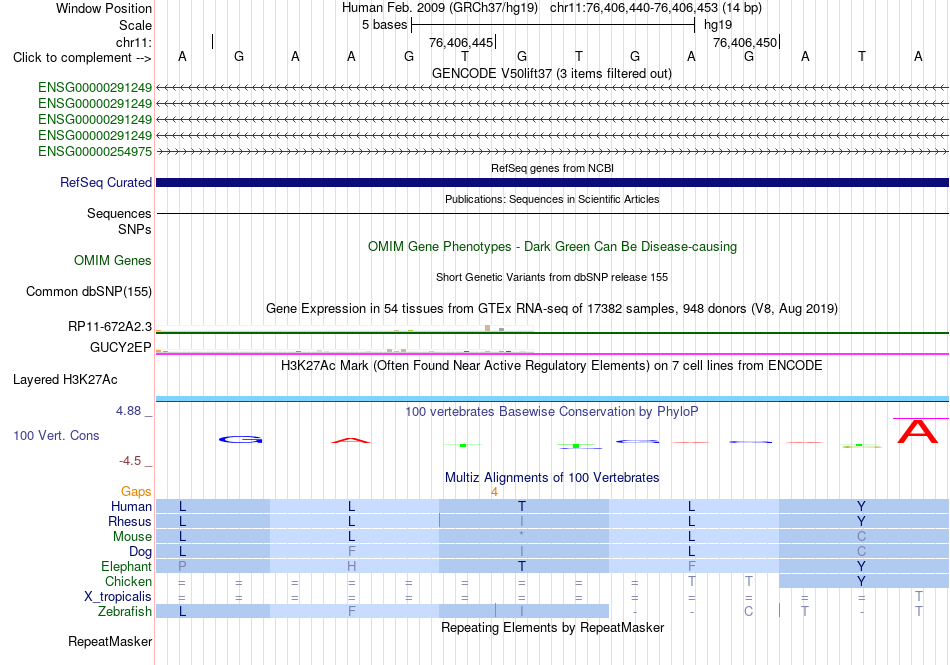
Task: Open the OMIM Gene Phenotypes track title
Action: [552, 246]
